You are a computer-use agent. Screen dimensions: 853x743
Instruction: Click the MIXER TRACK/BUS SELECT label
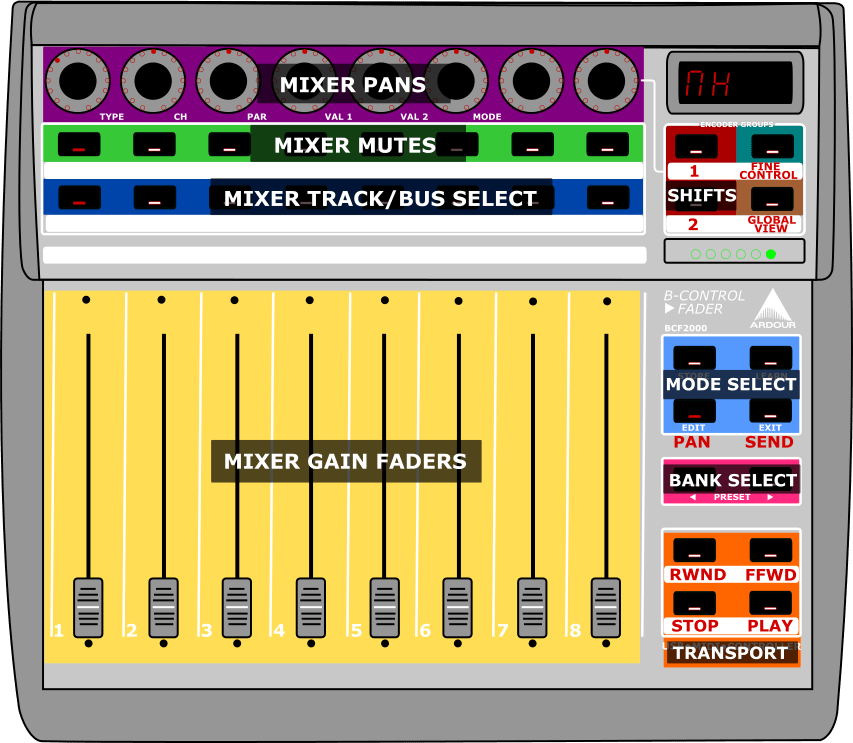coord(380,199)
